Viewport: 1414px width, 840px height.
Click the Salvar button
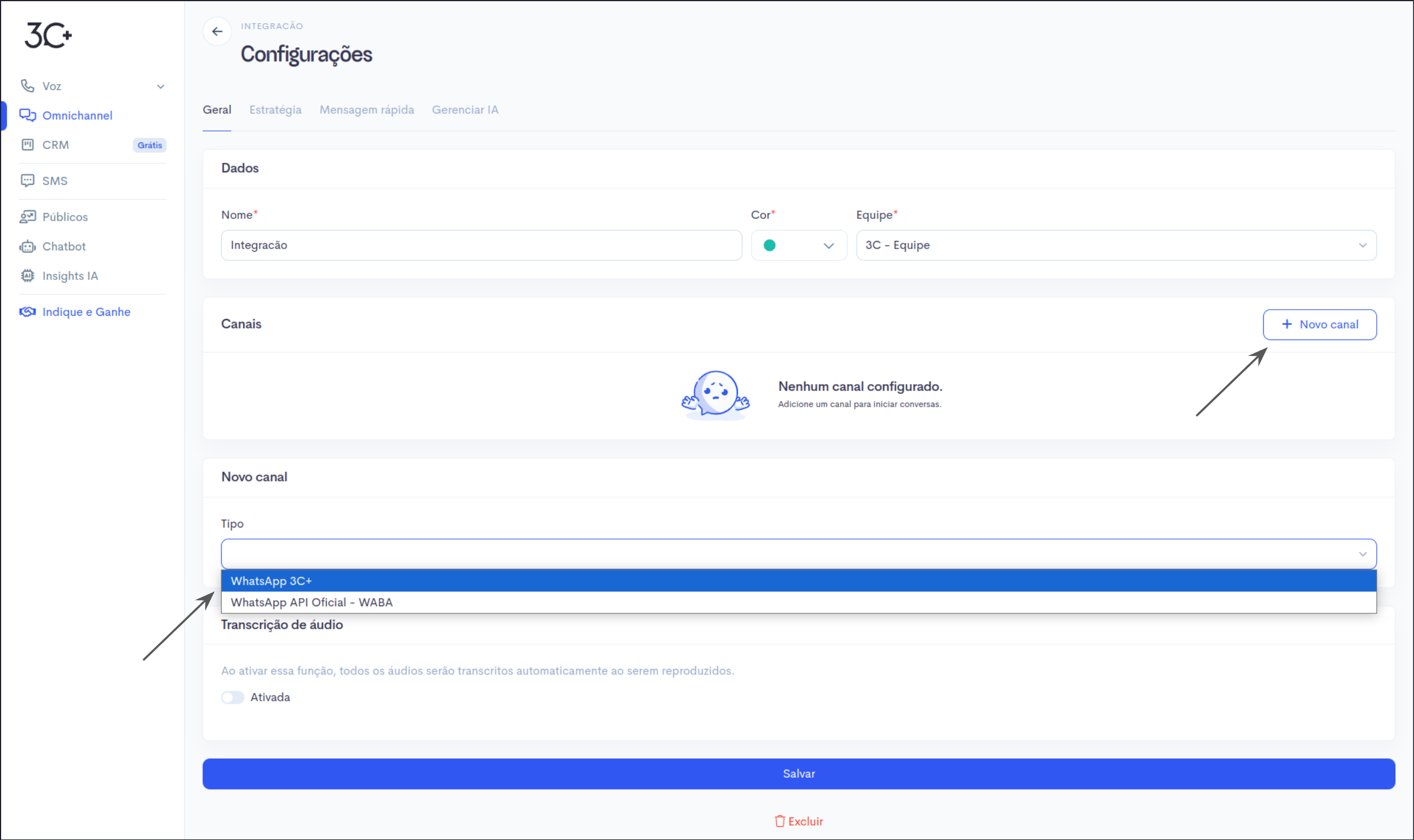point(799,774)
